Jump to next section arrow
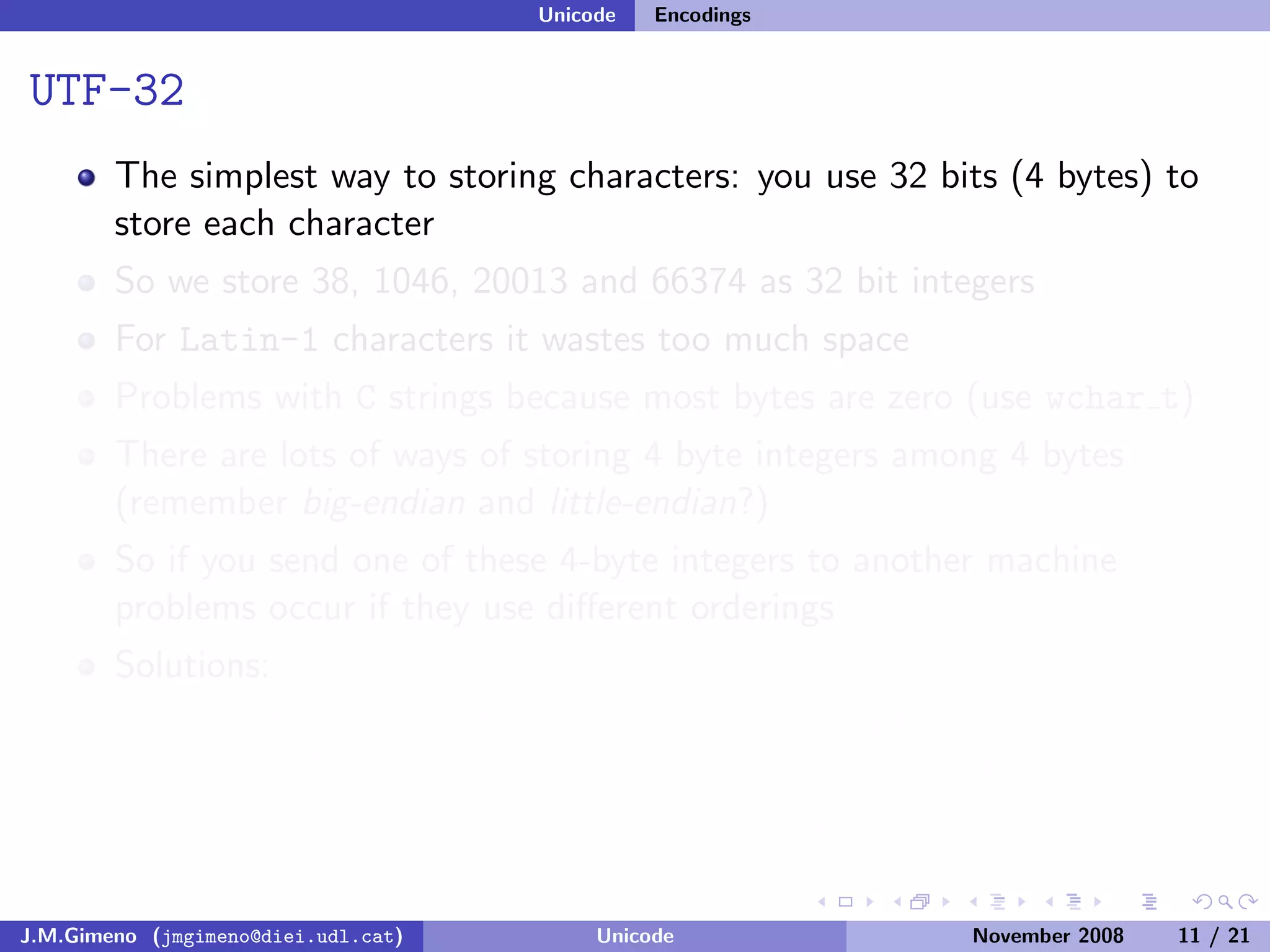The height and width of the screenshot is (952, 1270). [x=1098, y=902]
